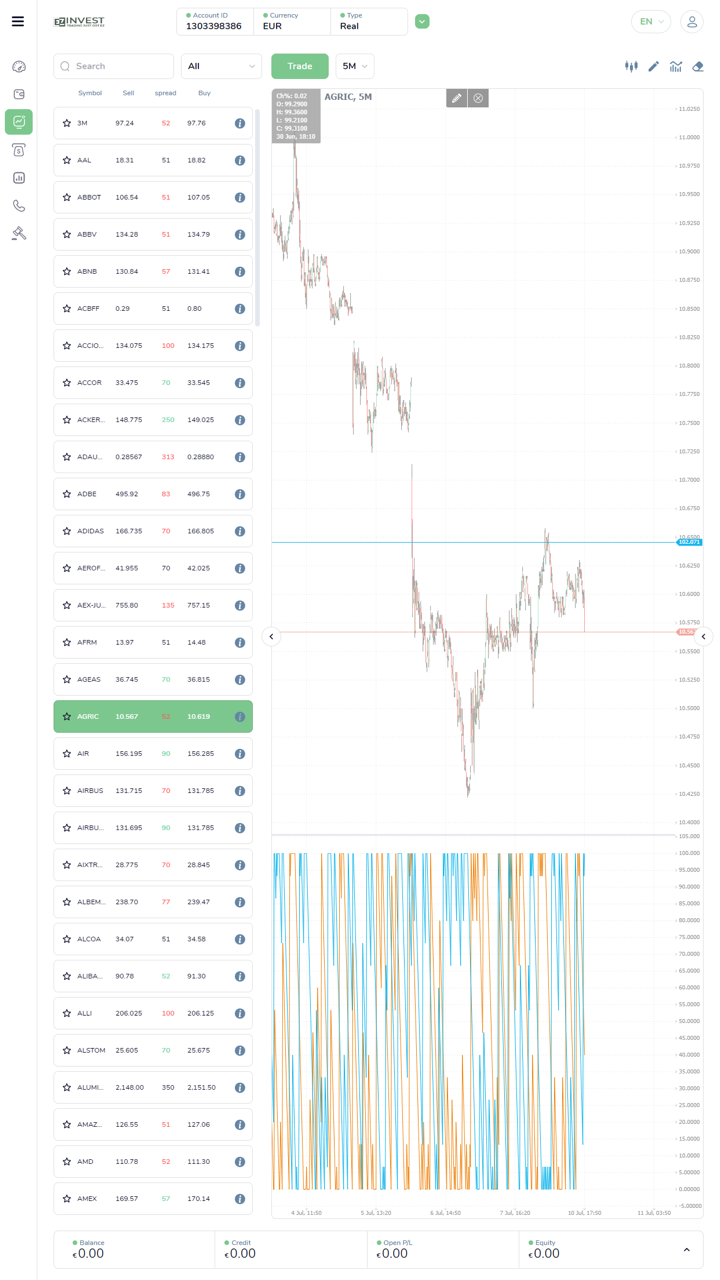Open the user profile icon
720x1280 pixels.
(x=691, y=21)
